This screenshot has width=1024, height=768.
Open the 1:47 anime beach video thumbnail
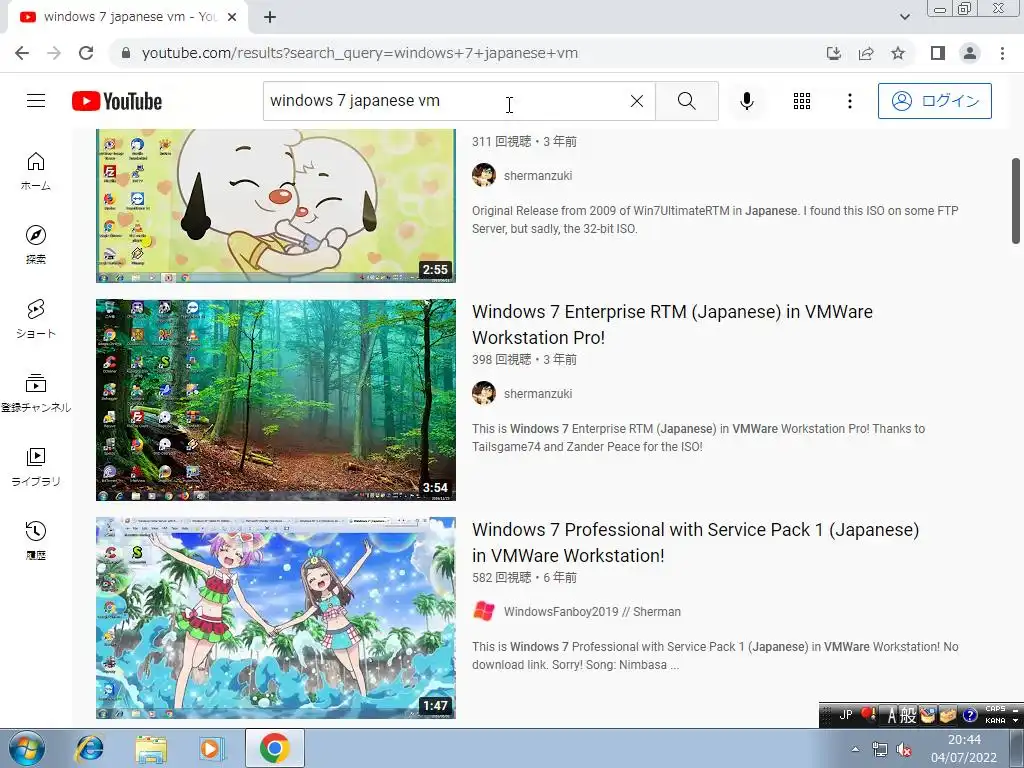point(276,618)
